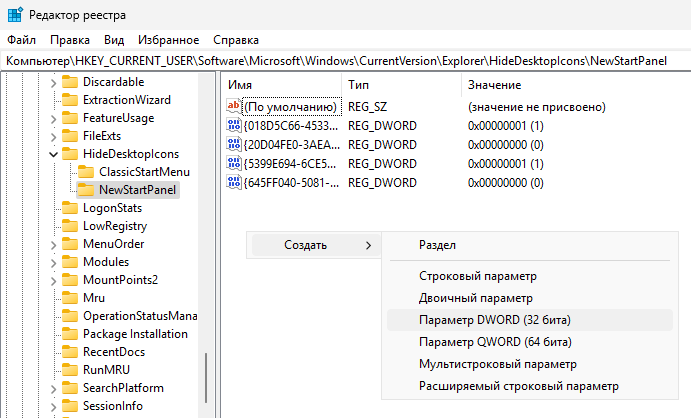This screenshot has width=691, height=418.
Task: Choose Параметр DWORD (32 бита) option
Action: [487, 320]
